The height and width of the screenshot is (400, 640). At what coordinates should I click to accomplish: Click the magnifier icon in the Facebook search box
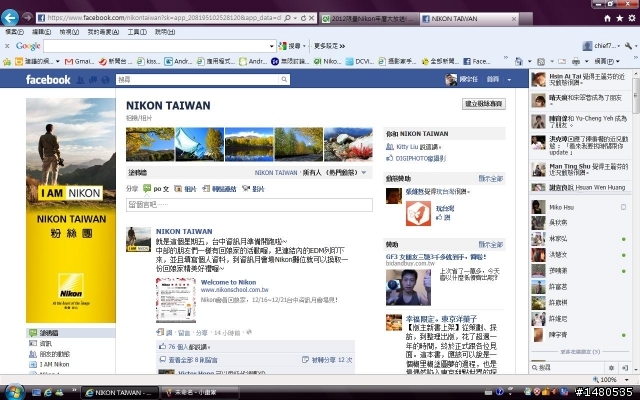pos(284,80)
